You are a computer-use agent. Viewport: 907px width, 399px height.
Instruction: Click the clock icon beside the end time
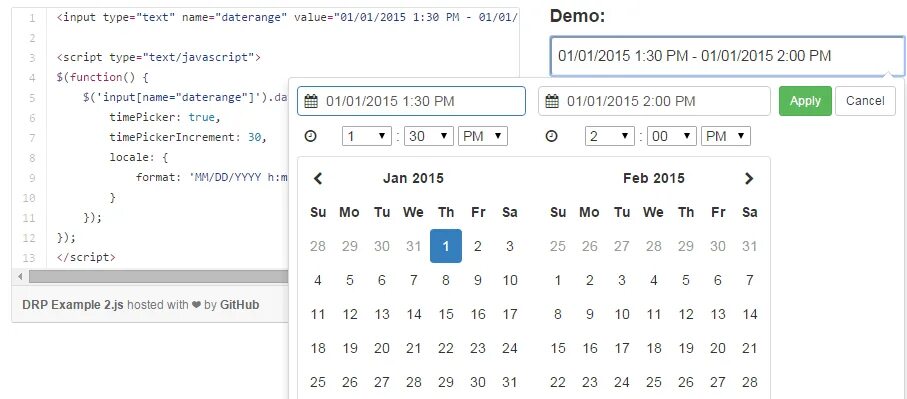551,136
